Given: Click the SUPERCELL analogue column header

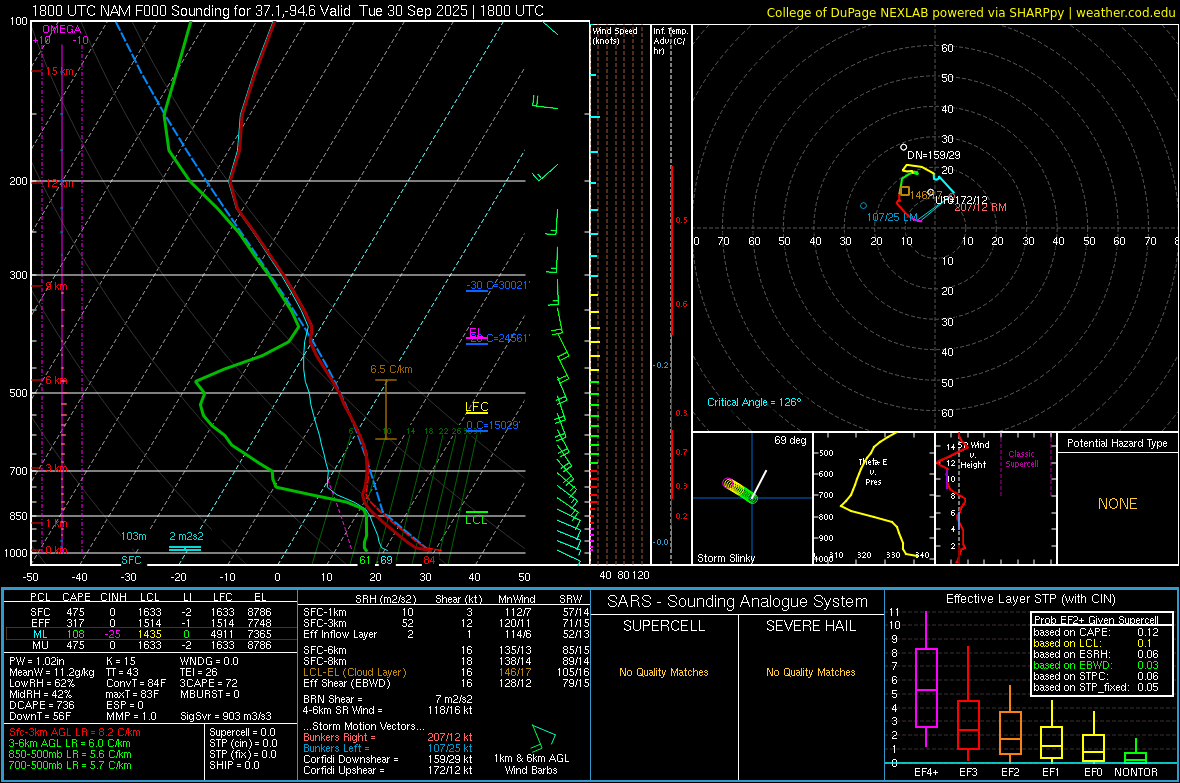Looking at the screenshot, I should pos(664,626).
